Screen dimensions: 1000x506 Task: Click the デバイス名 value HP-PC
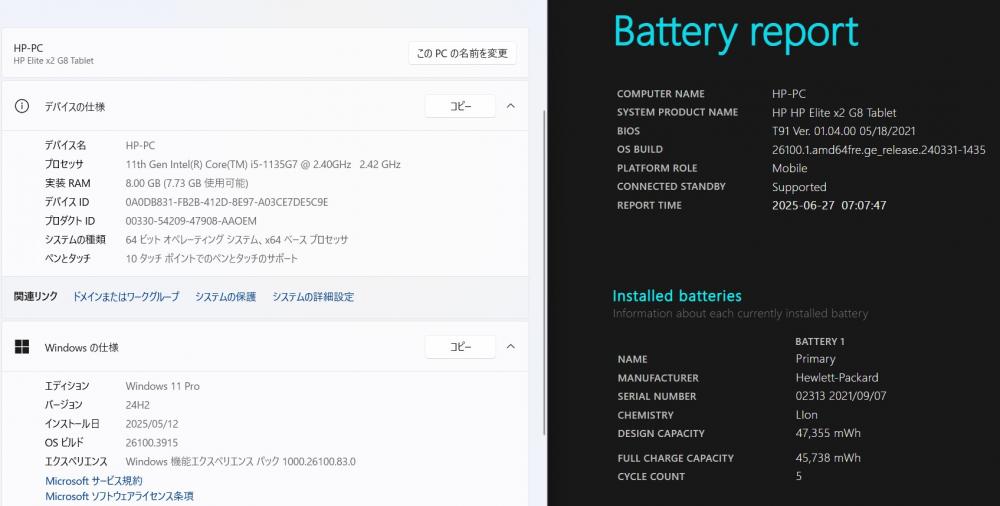coord(140,145)
